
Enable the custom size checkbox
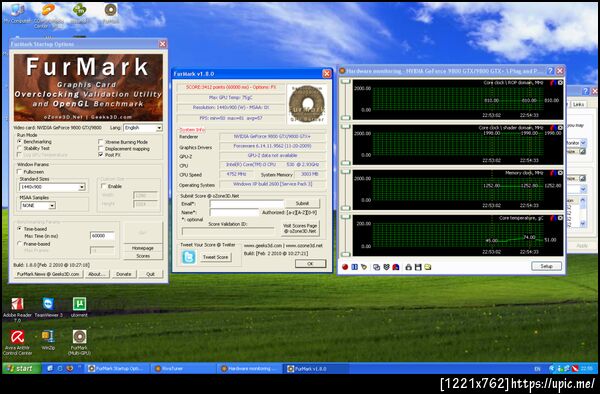point(103,186)
